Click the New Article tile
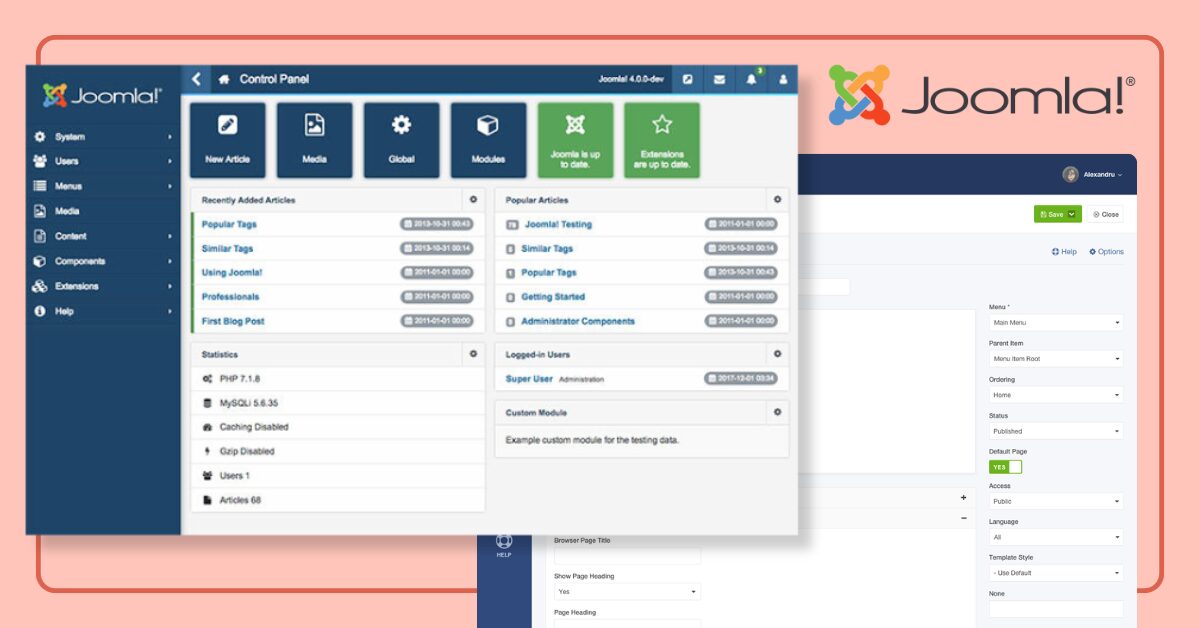This screenshot has width=1200, height=628. (227, 140)
